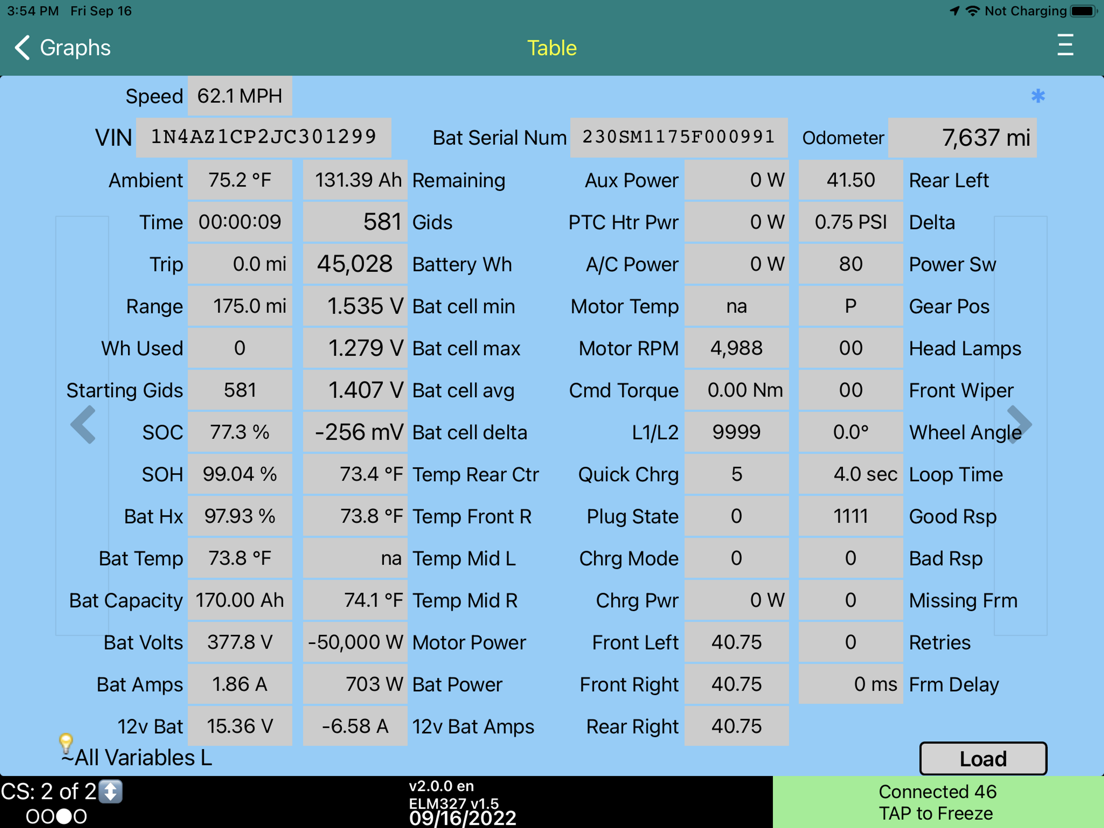Tap the 12v Bat Amps -6.58 A value
Image resolution: width=1104 pixels, height=828 pixels.
[356, 726]
